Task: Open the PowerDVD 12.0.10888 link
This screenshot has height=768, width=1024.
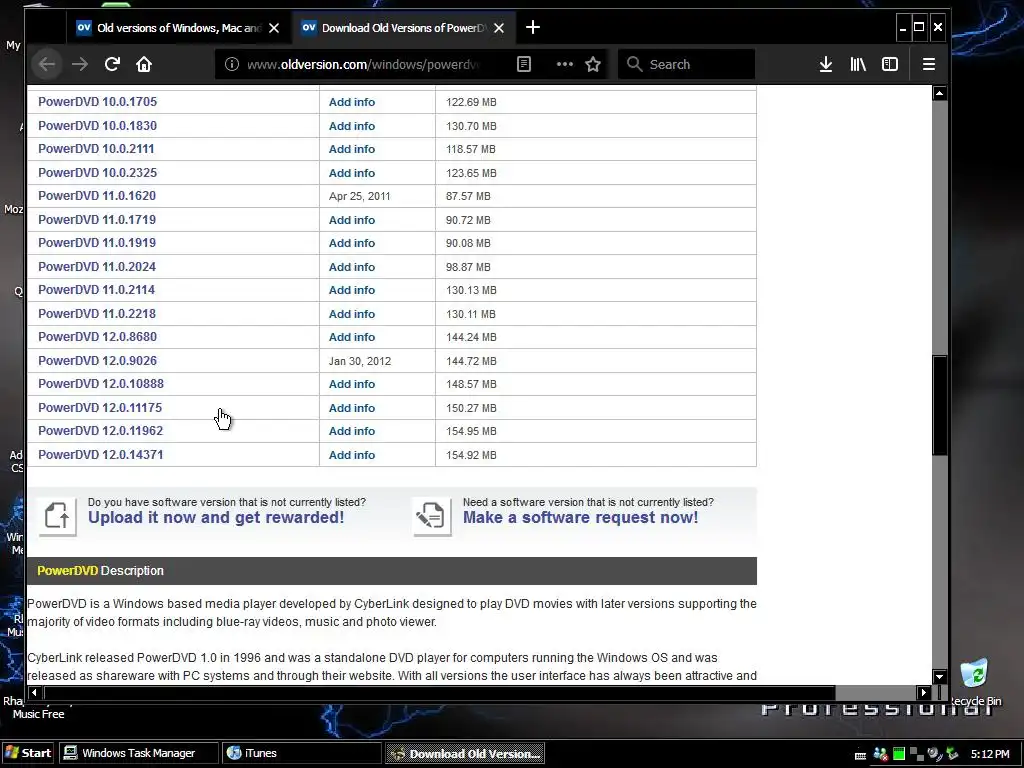Action: click(101, 384)
